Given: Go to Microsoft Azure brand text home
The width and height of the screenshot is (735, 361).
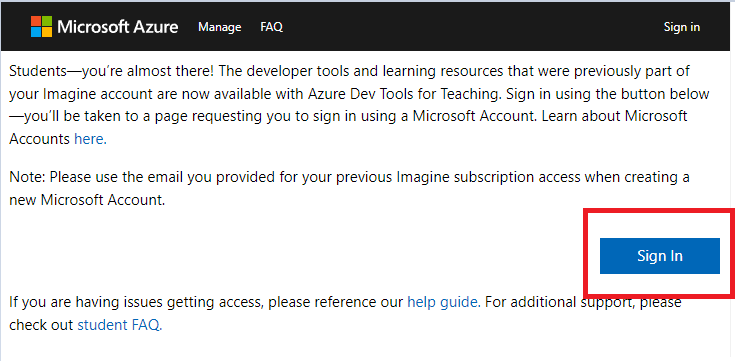Looking at the screenshot, I should (x=118, y=27).
